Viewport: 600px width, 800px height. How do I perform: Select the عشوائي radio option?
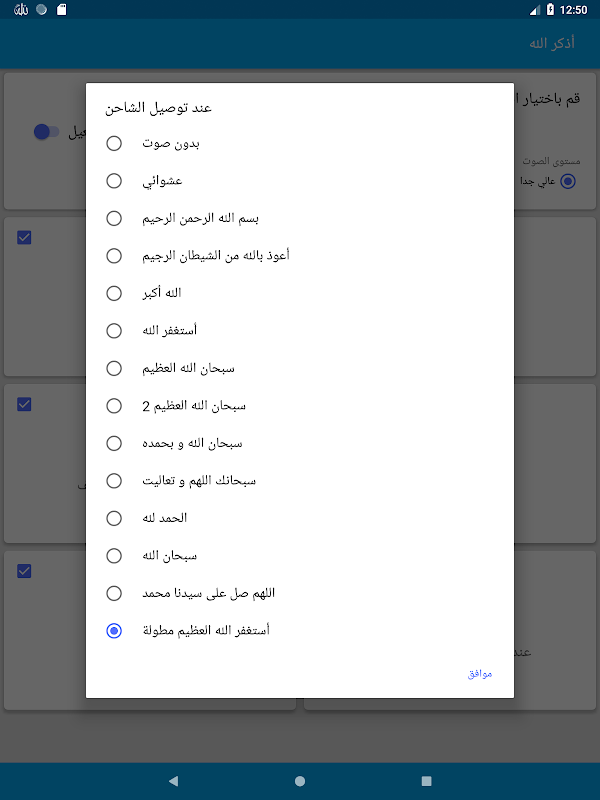[300, 181]
